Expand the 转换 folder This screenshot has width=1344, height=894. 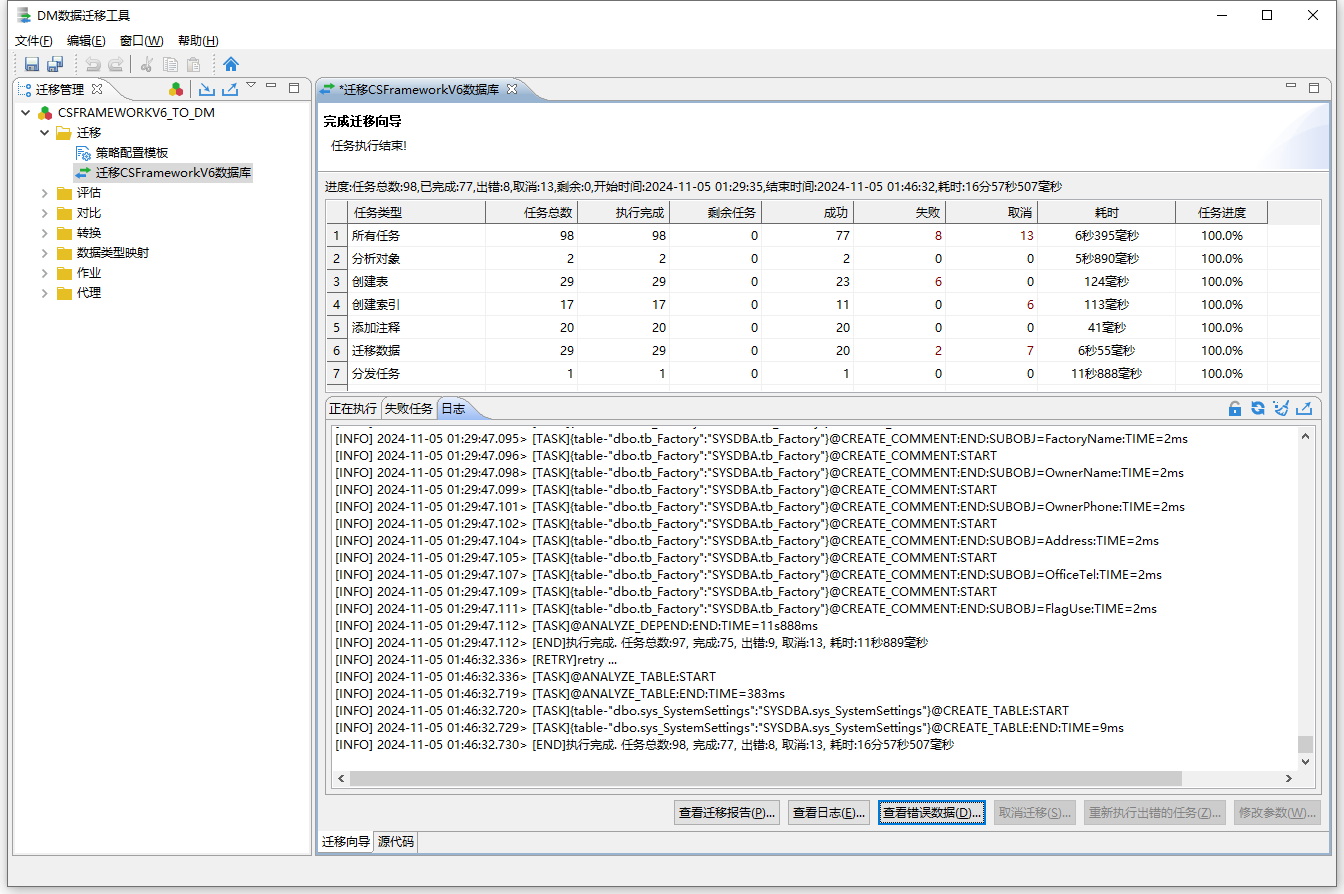tap(45, 233)
